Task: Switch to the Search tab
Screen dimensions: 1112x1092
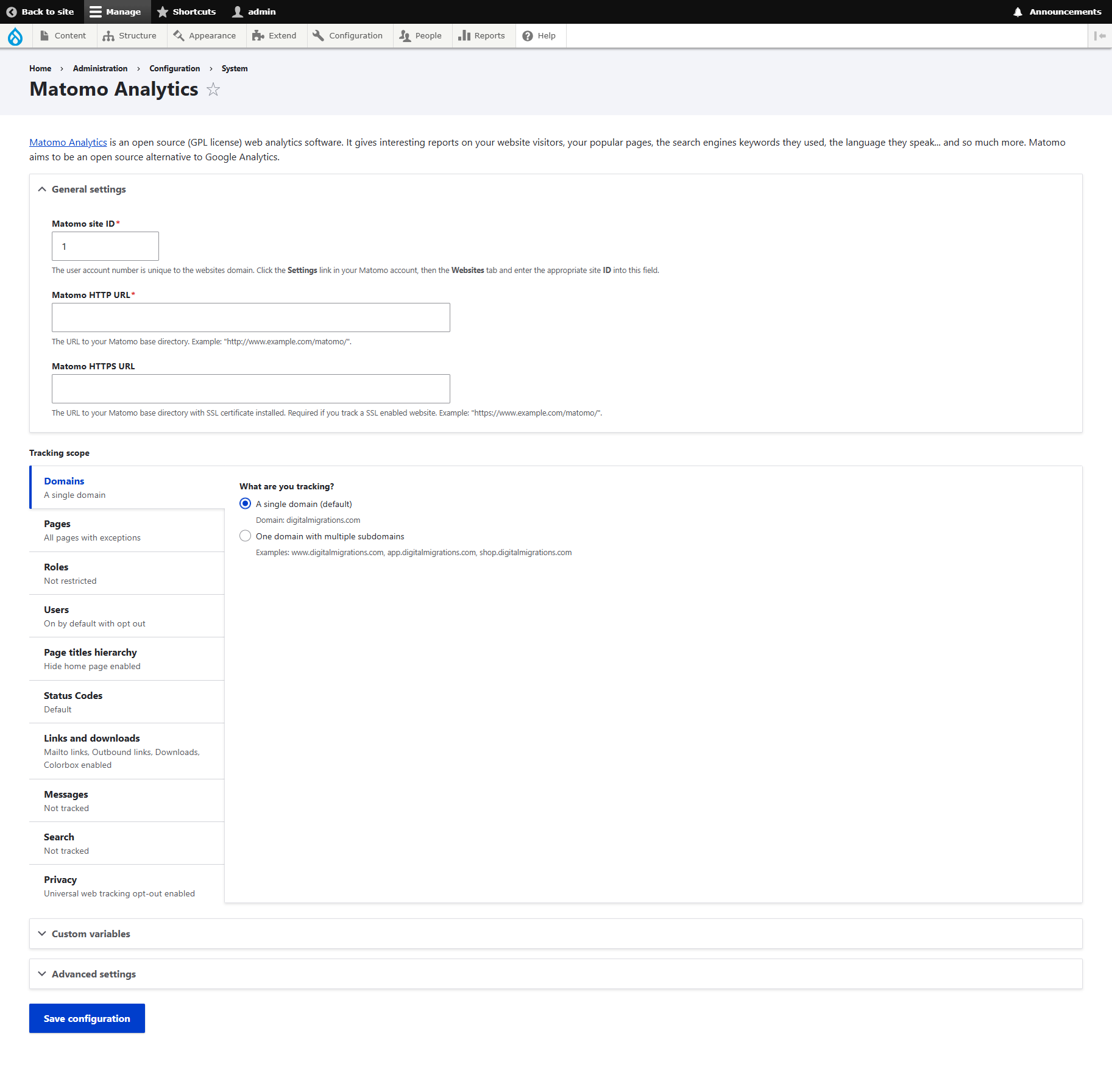Action: 127,843
